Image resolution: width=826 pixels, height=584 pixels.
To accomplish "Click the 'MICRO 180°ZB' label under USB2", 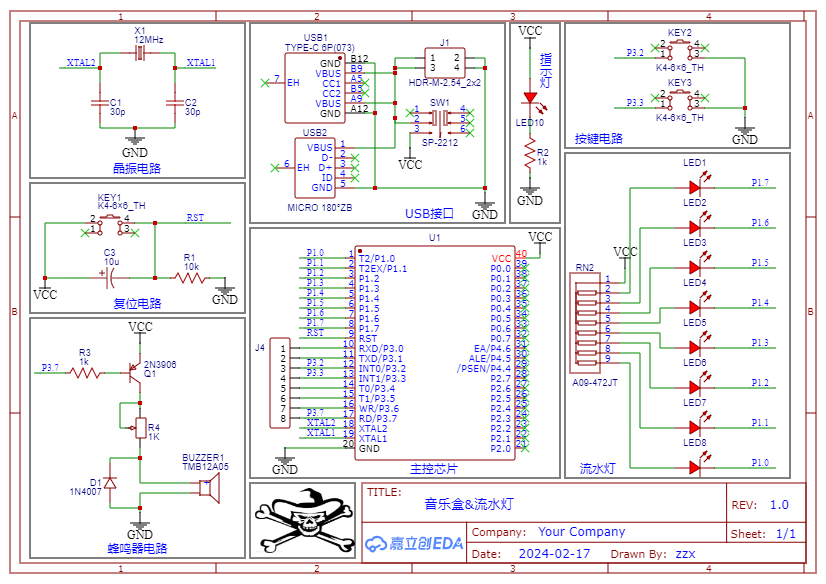I will [x=320, y=207].
